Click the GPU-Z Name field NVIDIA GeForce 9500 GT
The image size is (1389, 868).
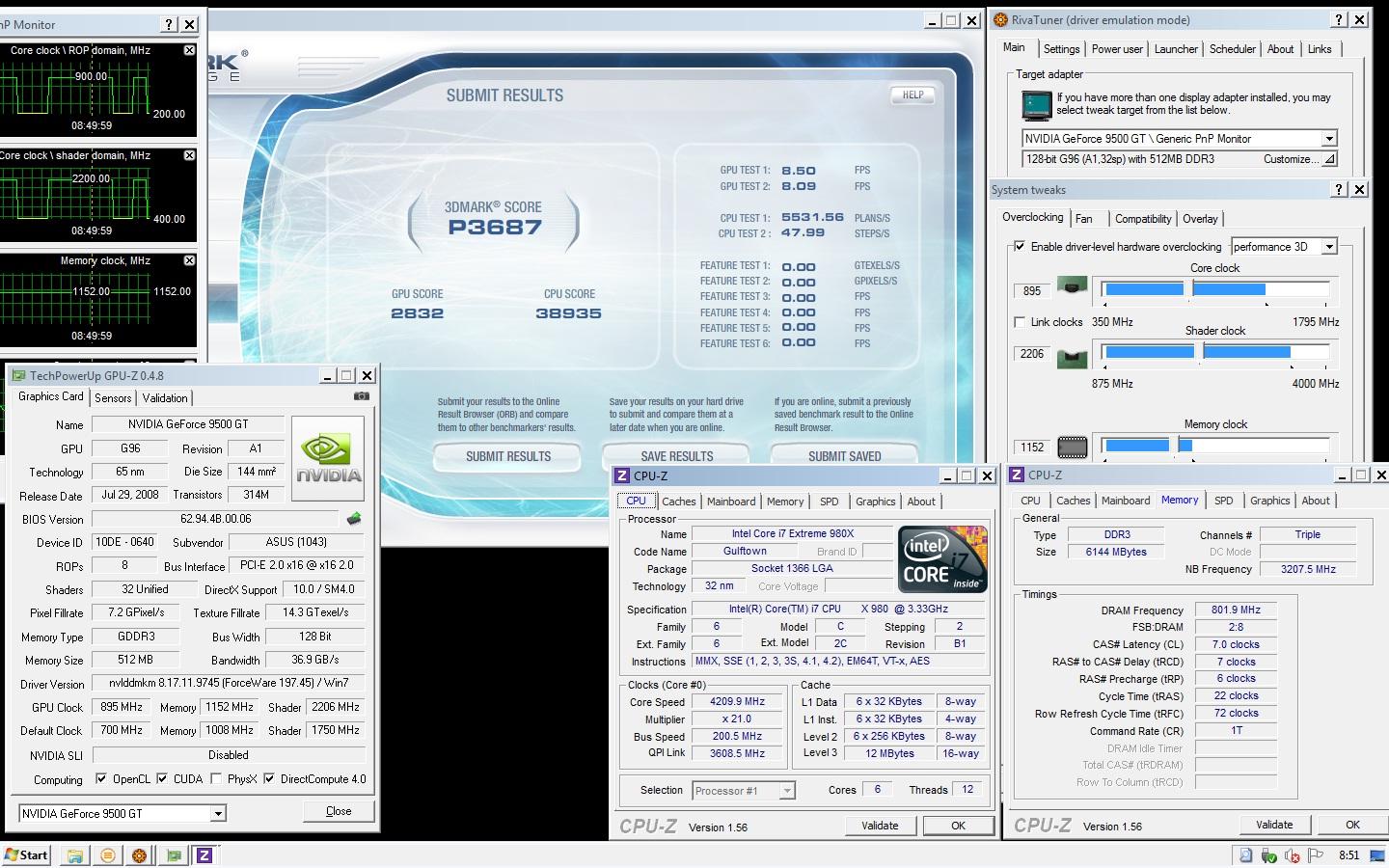tap(188, 424)
